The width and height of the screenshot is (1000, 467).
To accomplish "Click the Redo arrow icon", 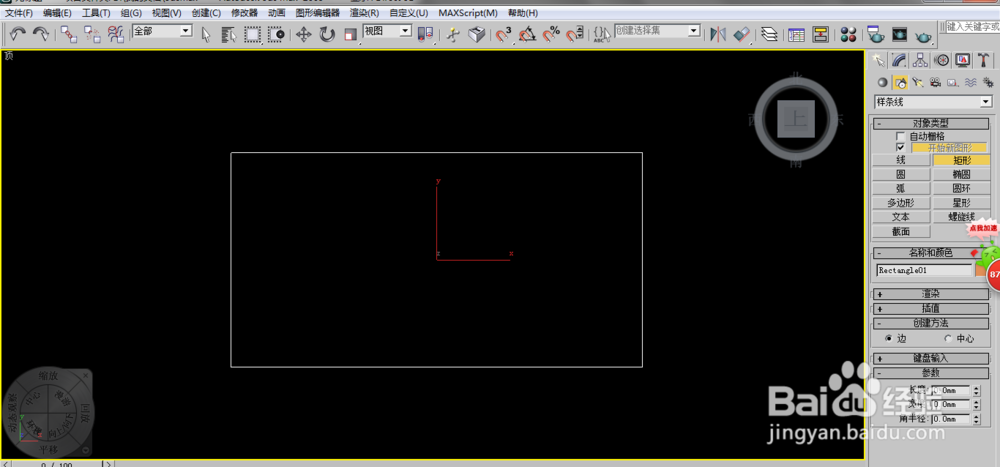I will tap(40, 34).
